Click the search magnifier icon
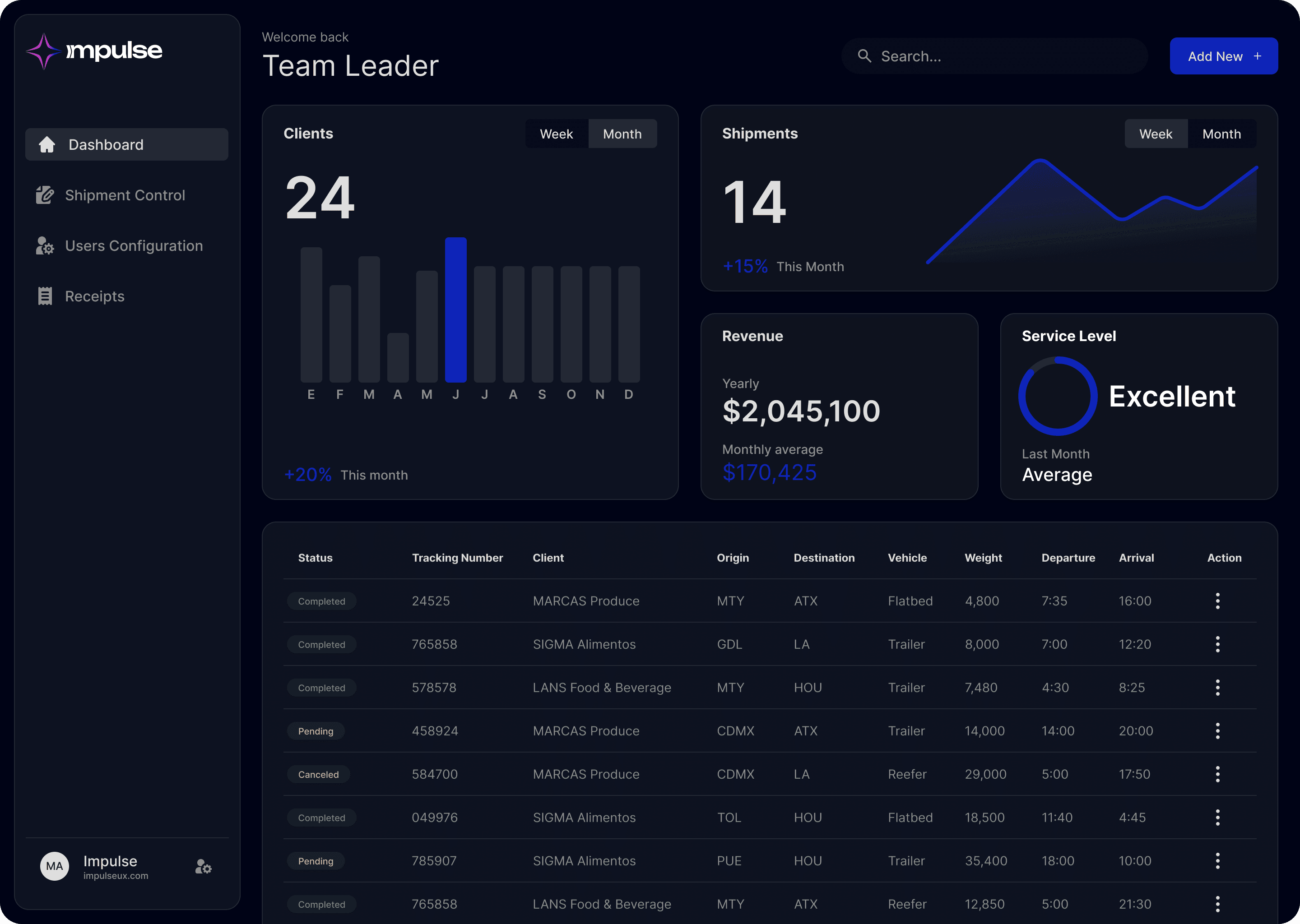The height and width of the screenshot is (924, 1300). click(x=864, y=56)
